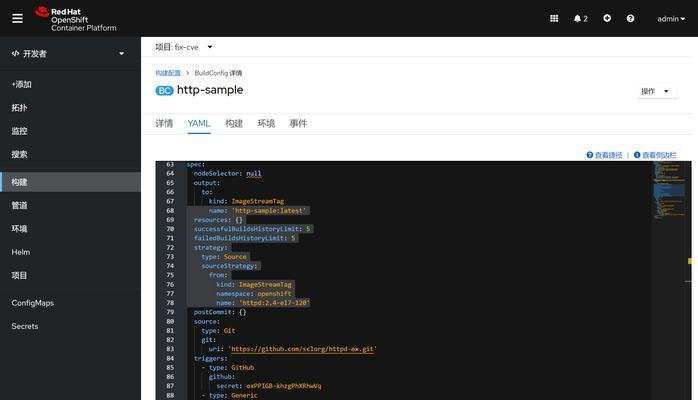Open the 项目: fix-cve project selector

pos(184,47)
